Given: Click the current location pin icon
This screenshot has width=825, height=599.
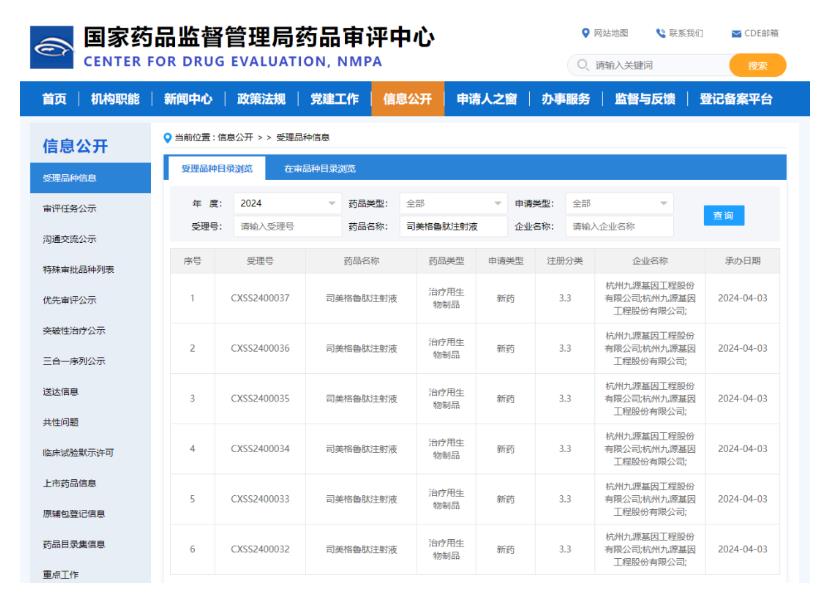Looking at the screenshot, I should point(166,136).
